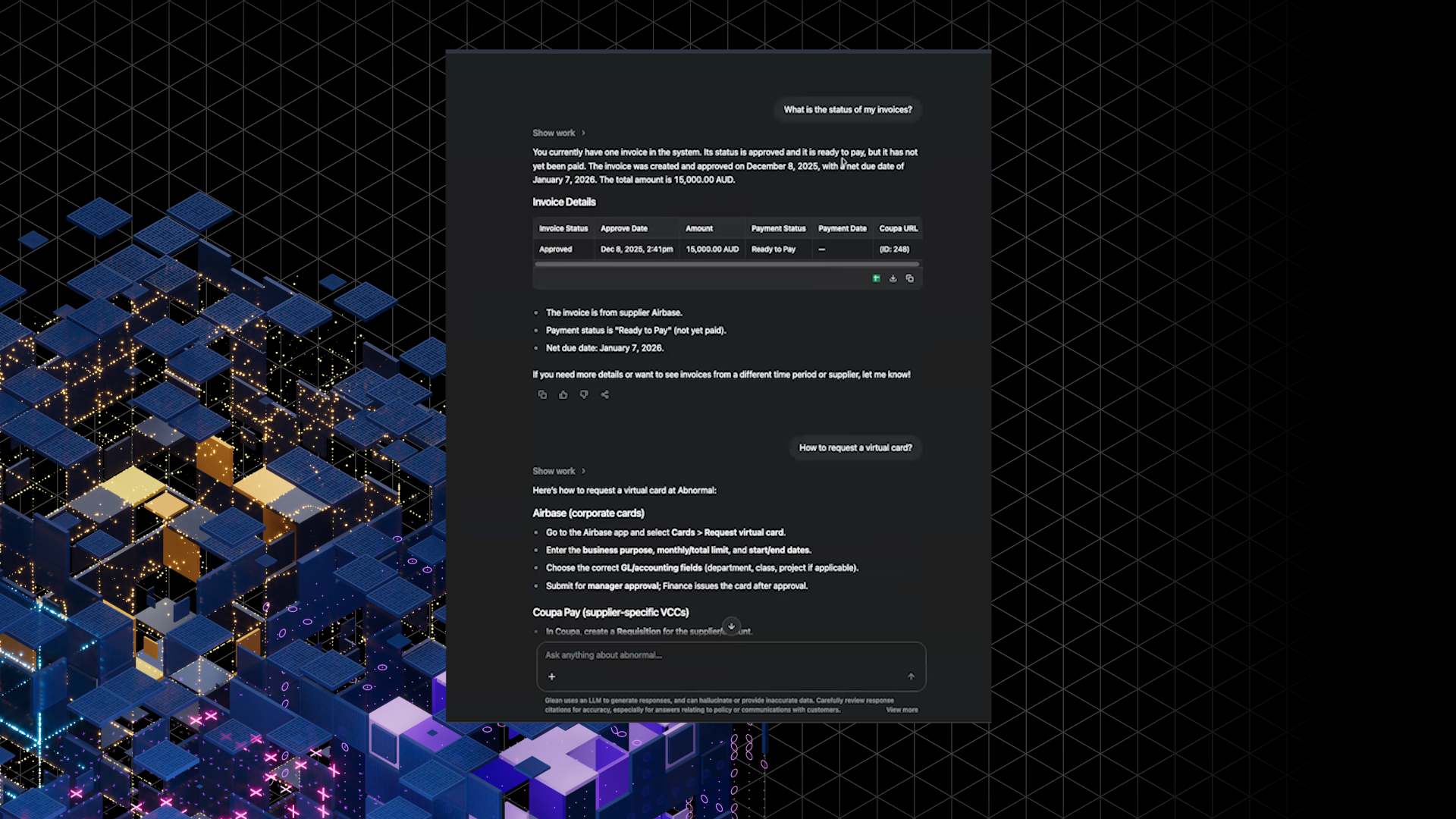Image resolution: width=1456 pixels, height=819 pixels.
Task: Click the 'What is the status of my invoices?' message
Action: coord(848,110)
